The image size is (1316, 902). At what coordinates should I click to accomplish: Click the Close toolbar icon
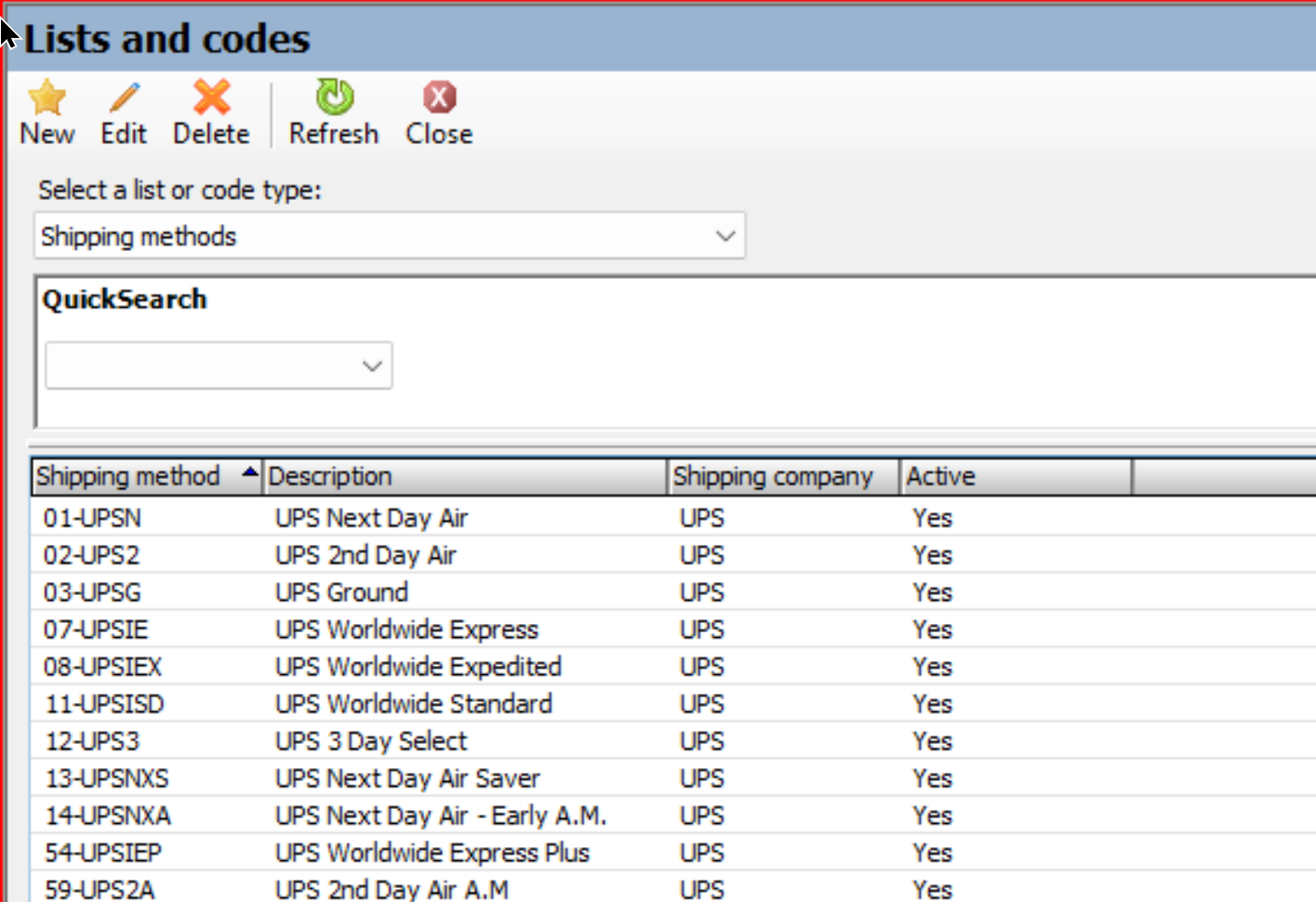tap(439, 97)
